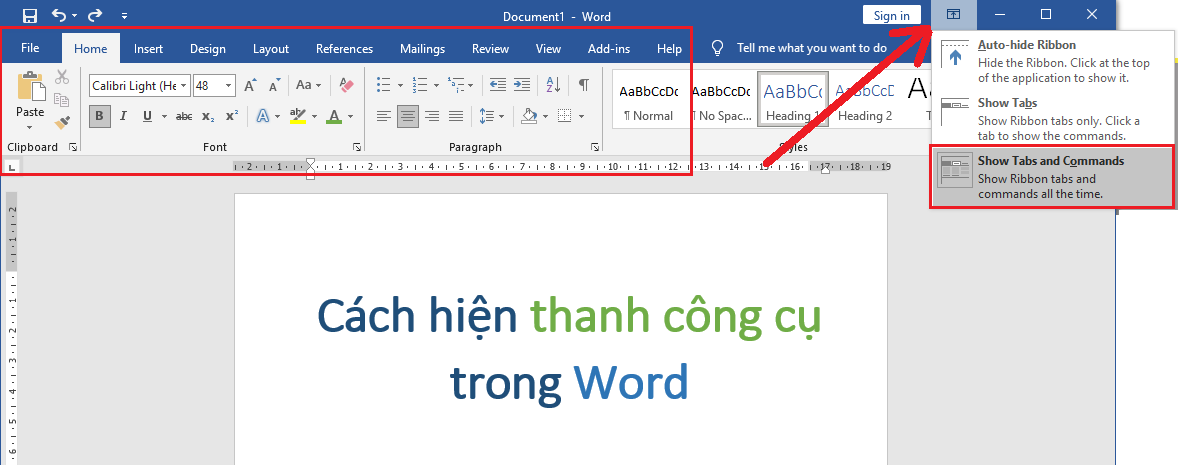
Task: Switch to the Insert tab
Action: (148, 49)
